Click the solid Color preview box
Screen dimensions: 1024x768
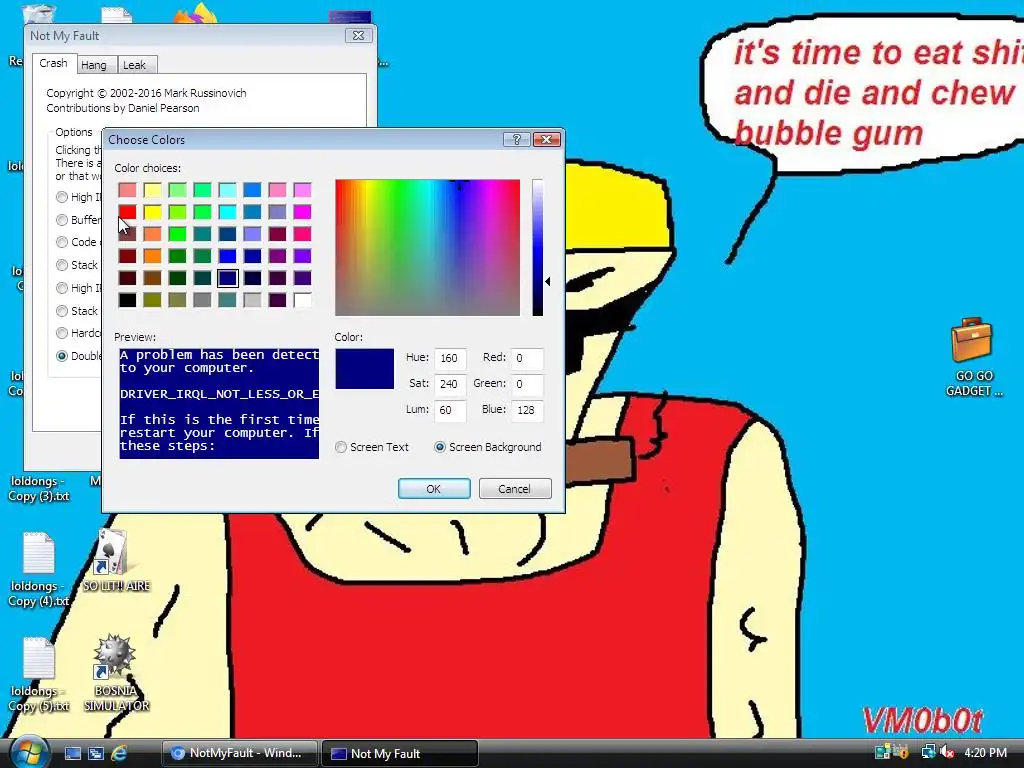pyautogui.click(x=364, y=369)
